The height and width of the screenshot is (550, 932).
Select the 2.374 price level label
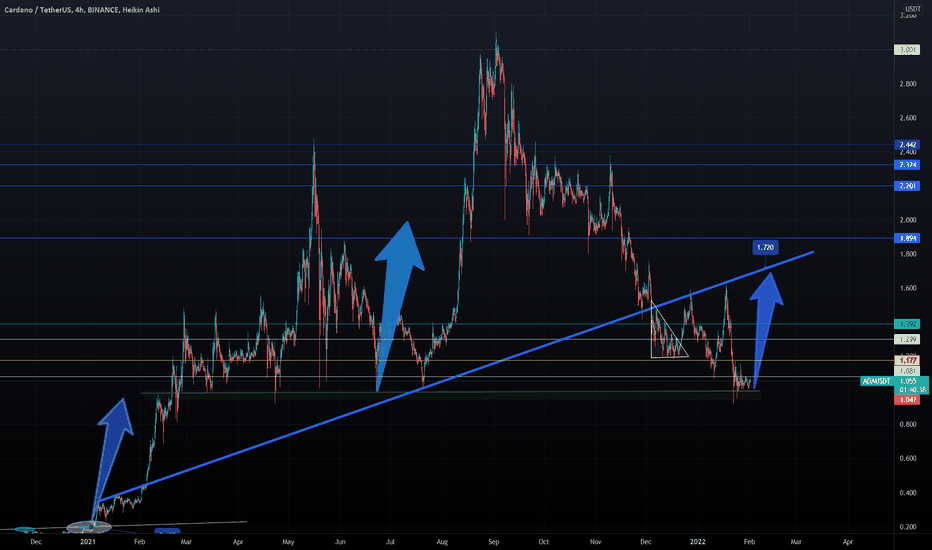[907, 165]
